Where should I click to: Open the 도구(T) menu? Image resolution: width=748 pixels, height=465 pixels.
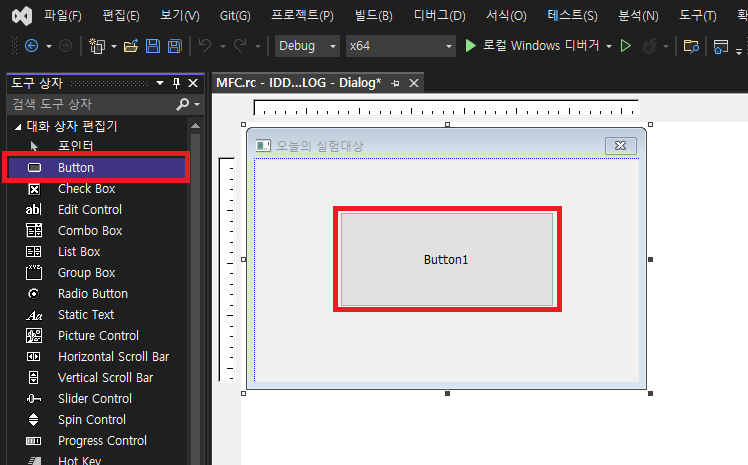tap(697, 16)
